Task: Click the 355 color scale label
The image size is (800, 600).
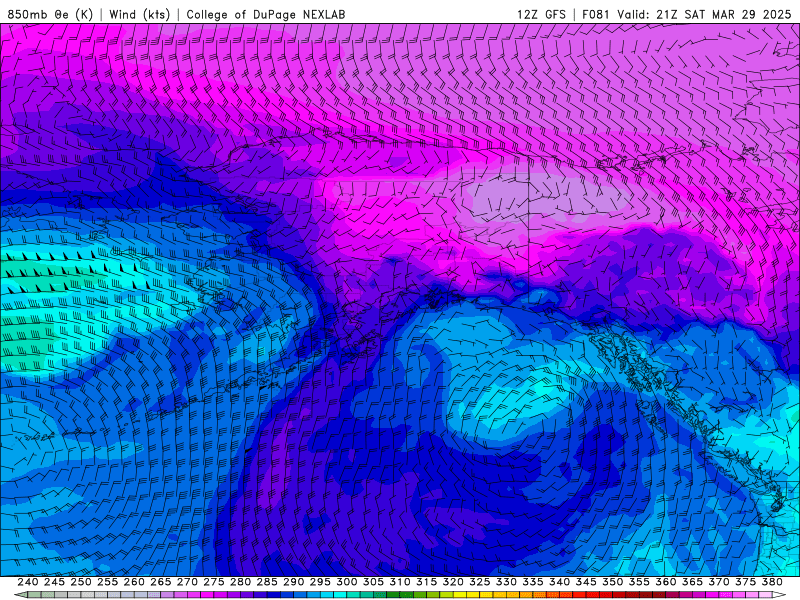Action: point(639,582)
